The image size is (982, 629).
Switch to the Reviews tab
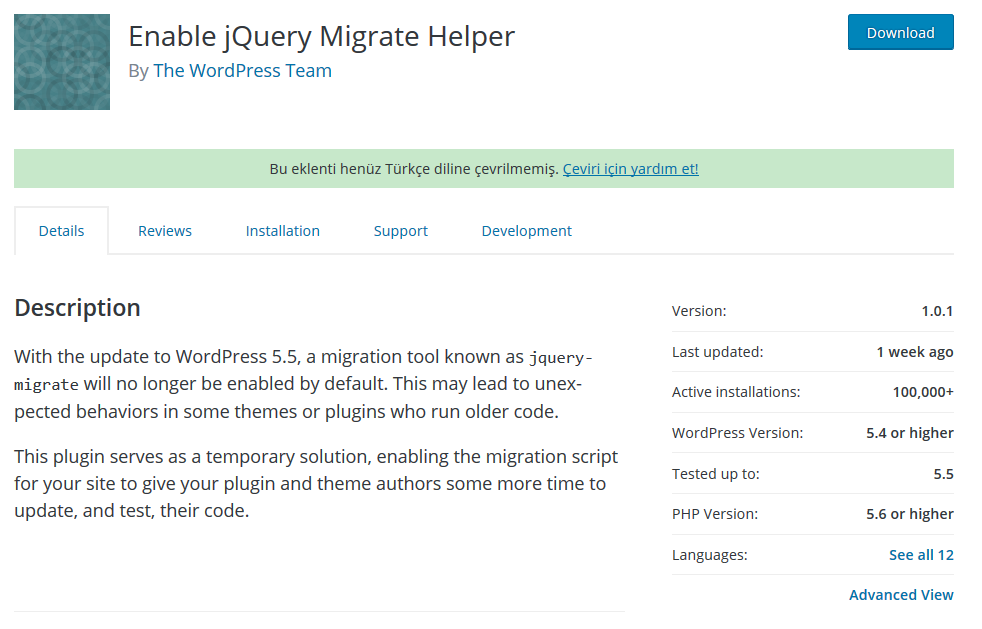point(165,231)
